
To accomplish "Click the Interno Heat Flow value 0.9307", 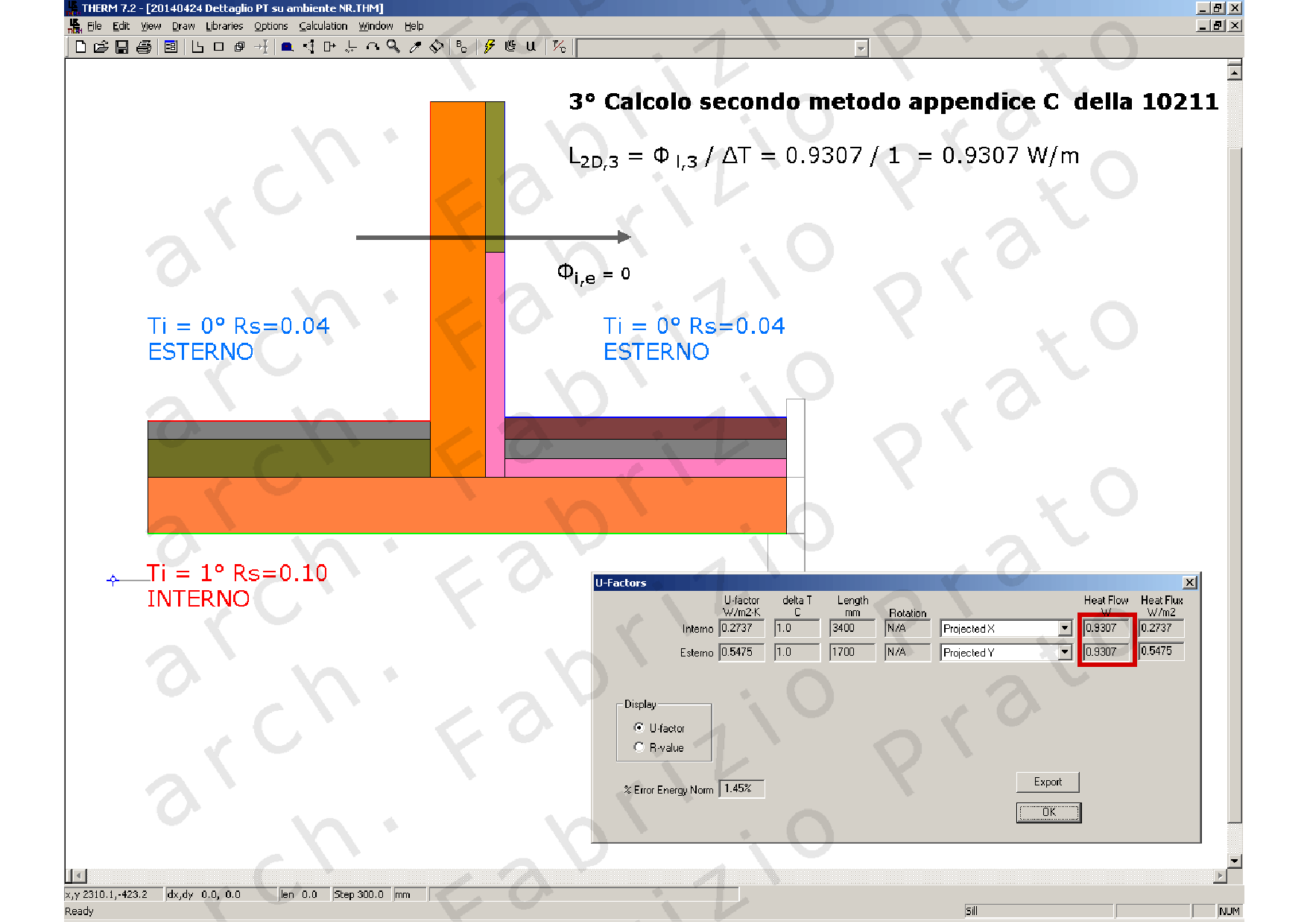I will point(1107,628).
